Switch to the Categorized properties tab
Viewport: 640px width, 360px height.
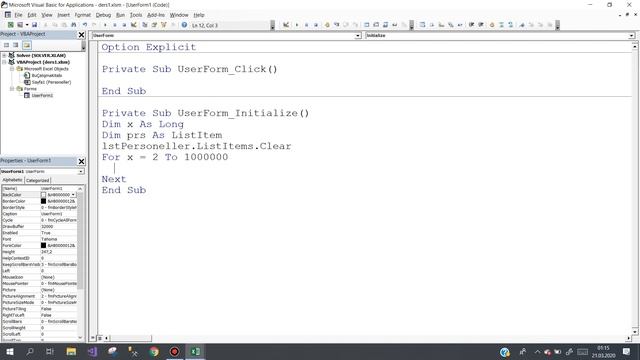(x=38, y=180)
